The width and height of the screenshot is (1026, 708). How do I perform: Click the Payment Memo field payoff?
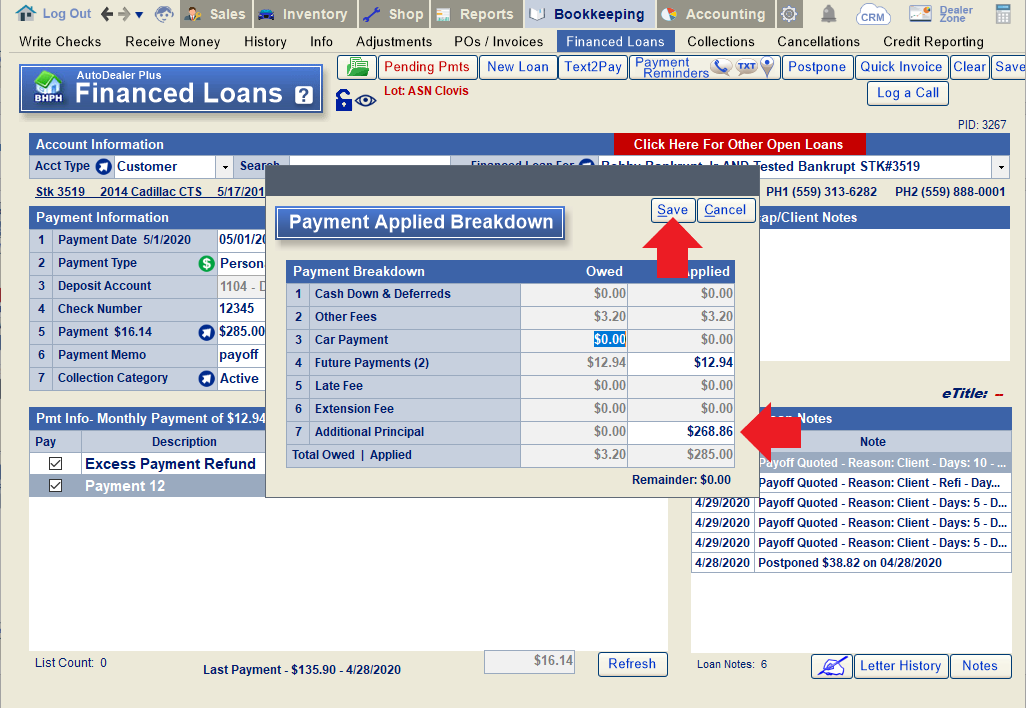(241, 355)
